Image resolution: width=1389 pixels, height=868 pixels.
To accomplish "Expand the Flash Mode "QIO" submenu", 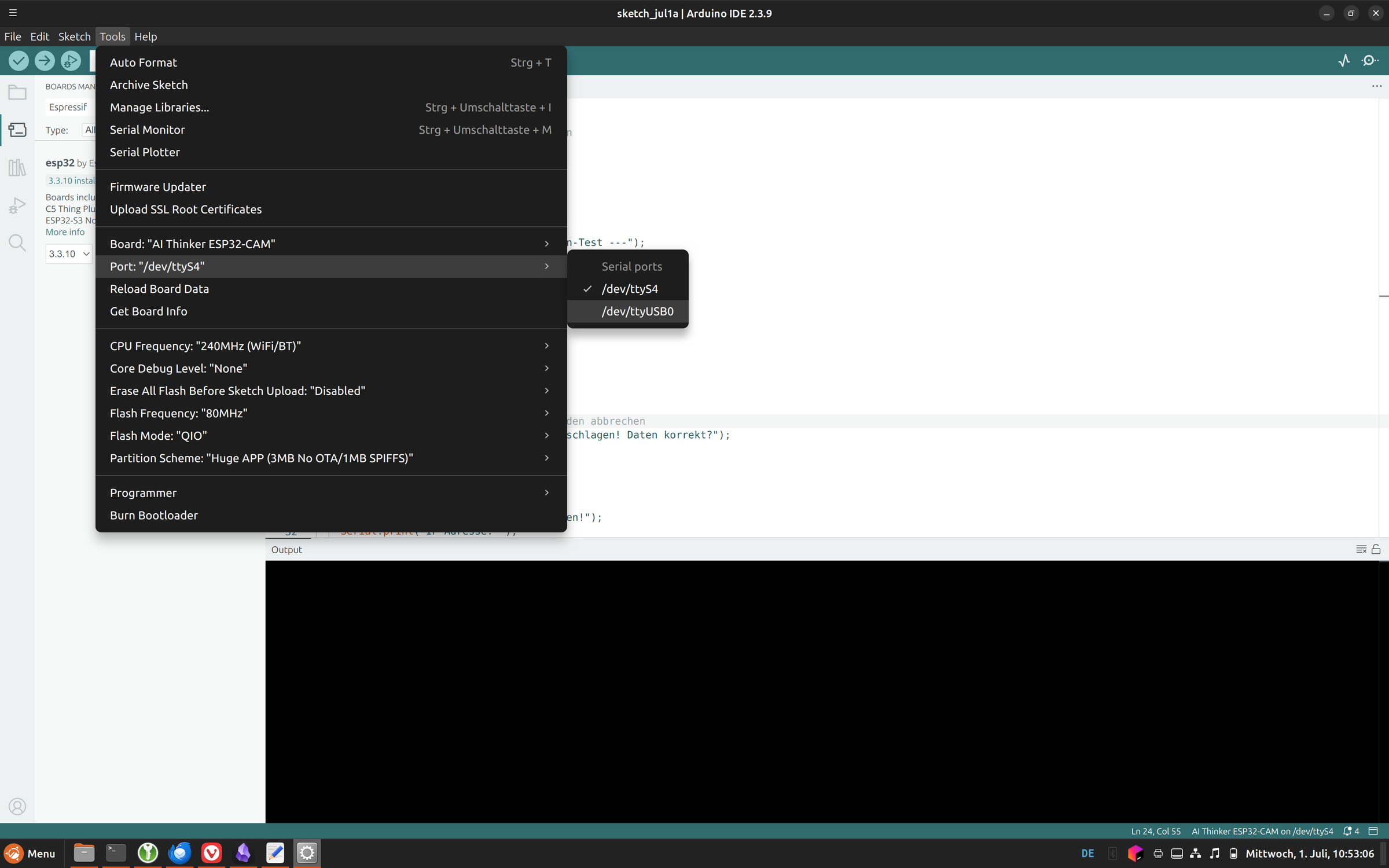I will pyautogui.click(x=331, y=436).
